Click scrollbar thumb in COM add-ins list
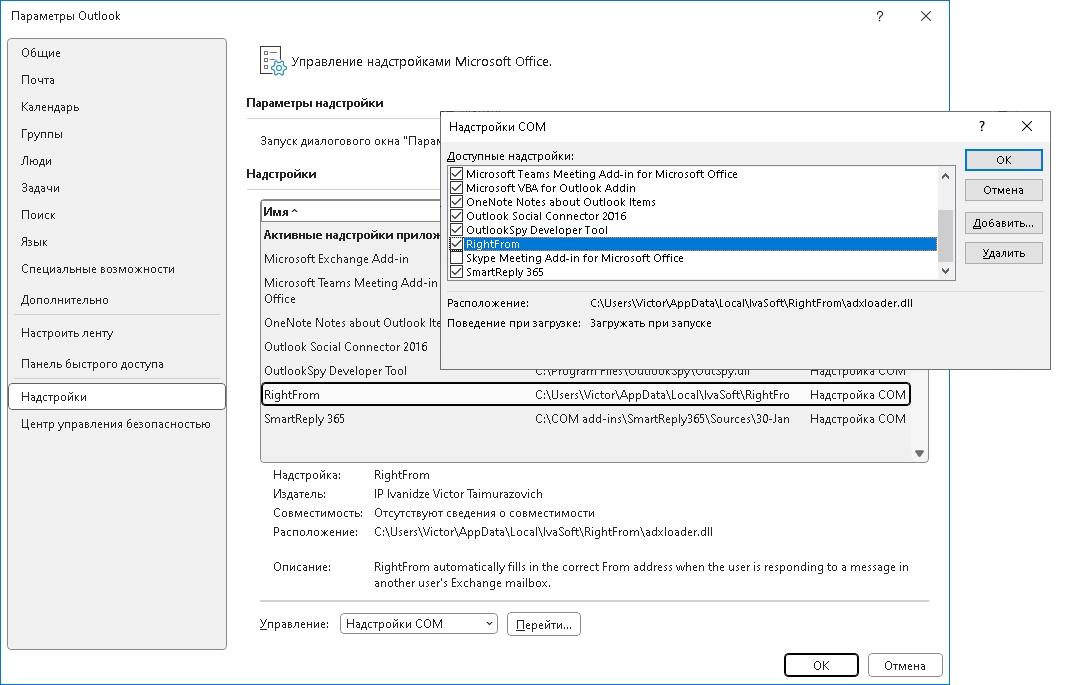 [945, 236]
